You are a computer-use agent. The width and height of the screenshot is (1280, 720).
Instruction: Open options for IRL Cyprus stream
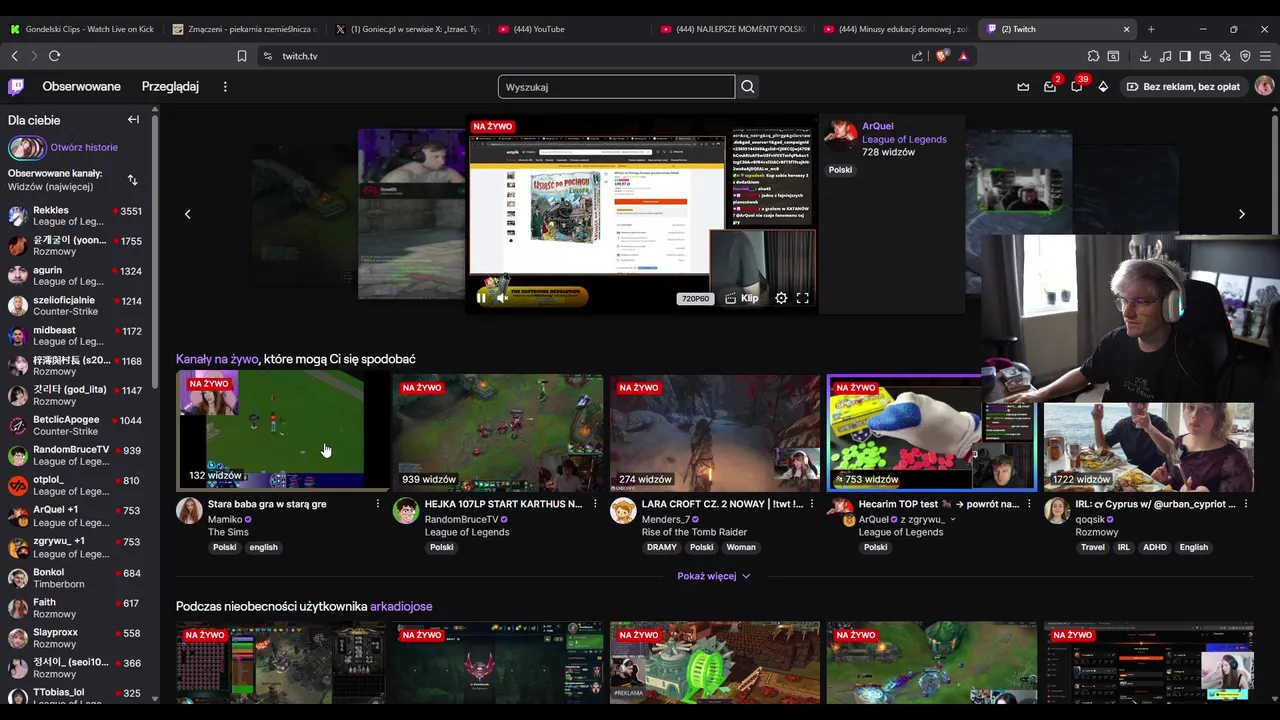point(1246,504)
